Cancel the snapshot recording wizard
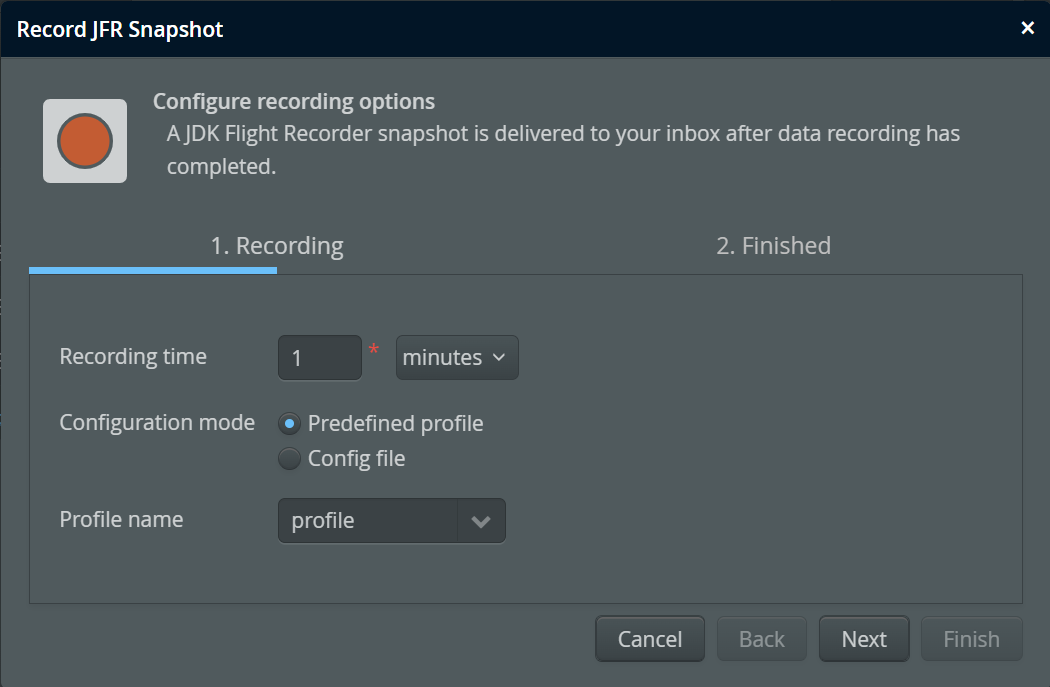Image resolution: width=1050 pixels, height=687 pixels. coord(650,639)
